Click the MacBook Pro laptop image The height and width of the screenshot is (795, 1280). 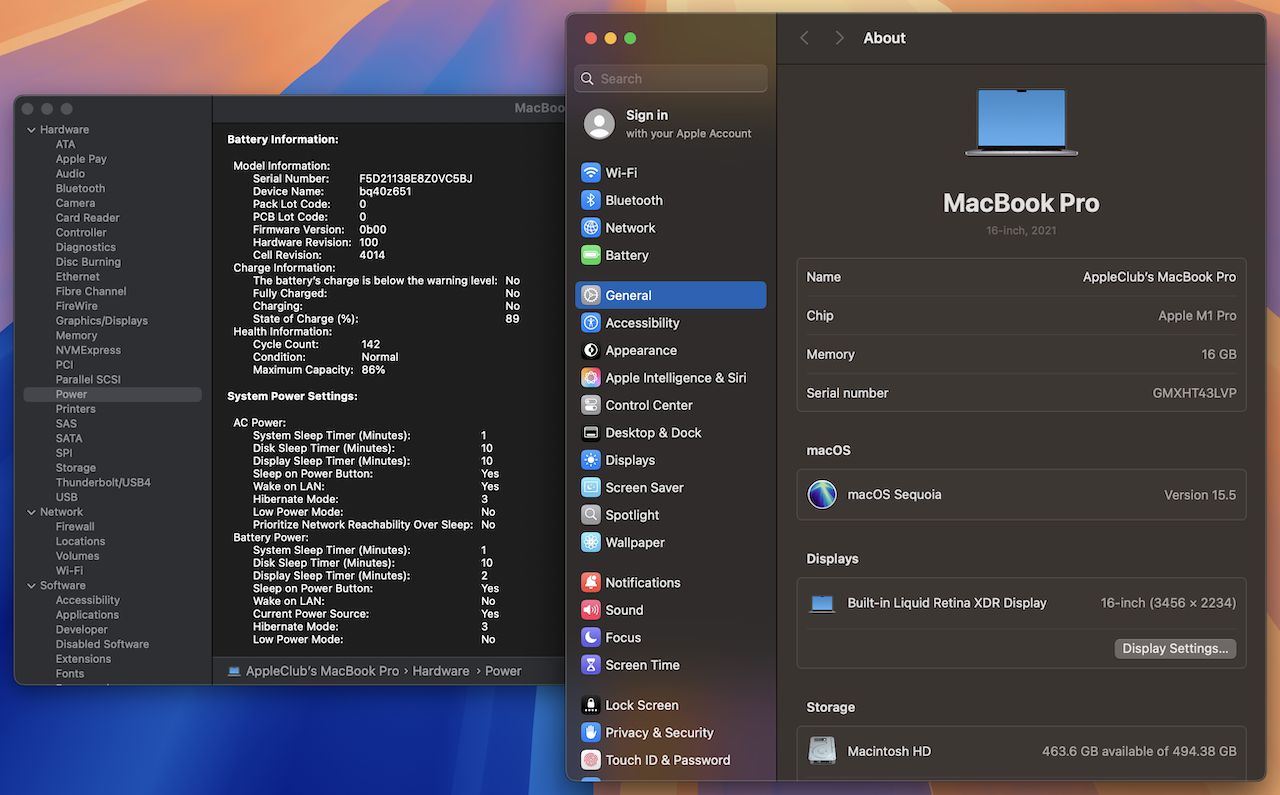(x=1021, y=122)
